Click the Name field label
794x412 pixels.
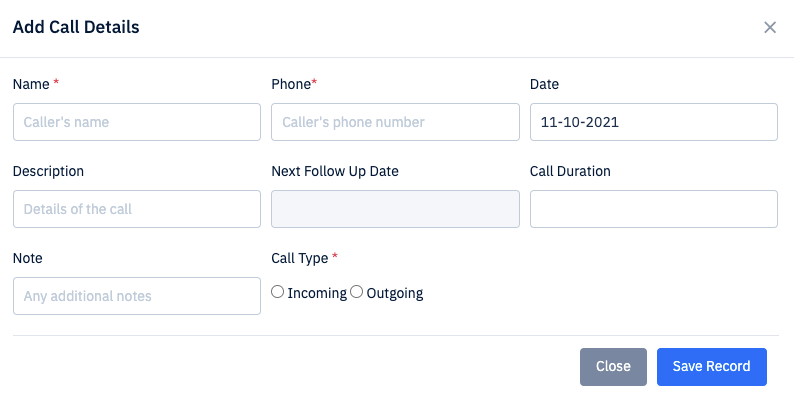tap(31, 84)
